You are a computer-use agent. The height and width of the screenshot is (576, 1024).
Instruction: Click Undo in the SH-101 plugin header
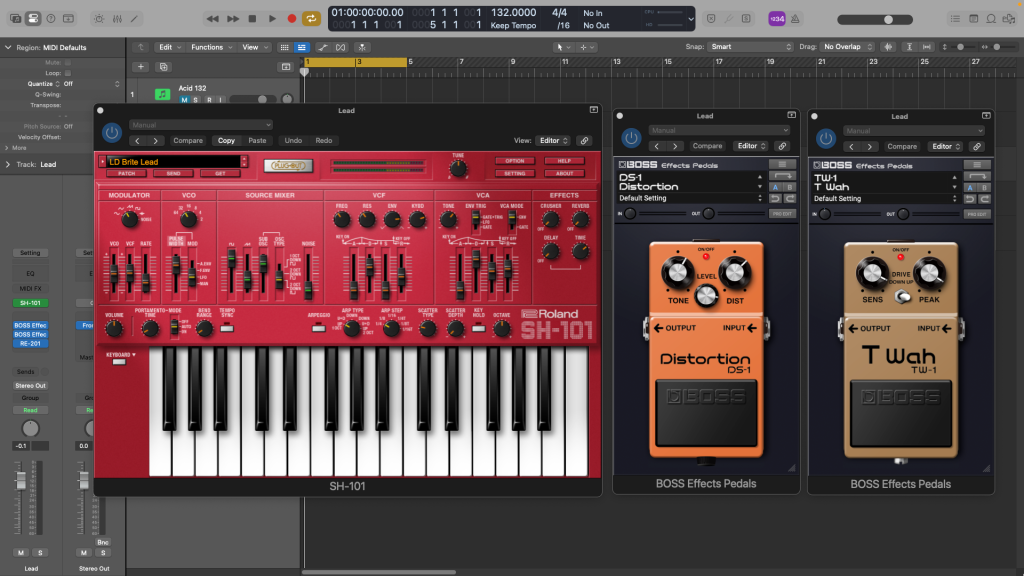(293, 140)
